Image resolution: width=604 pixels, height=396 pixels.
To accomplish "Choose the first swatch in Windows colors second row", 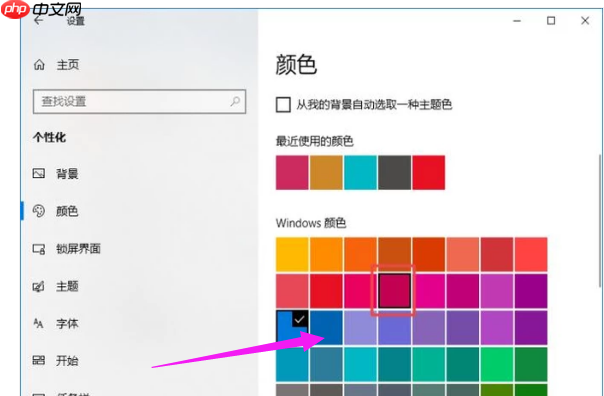I will pyautogui.click(x=292, y=291).
